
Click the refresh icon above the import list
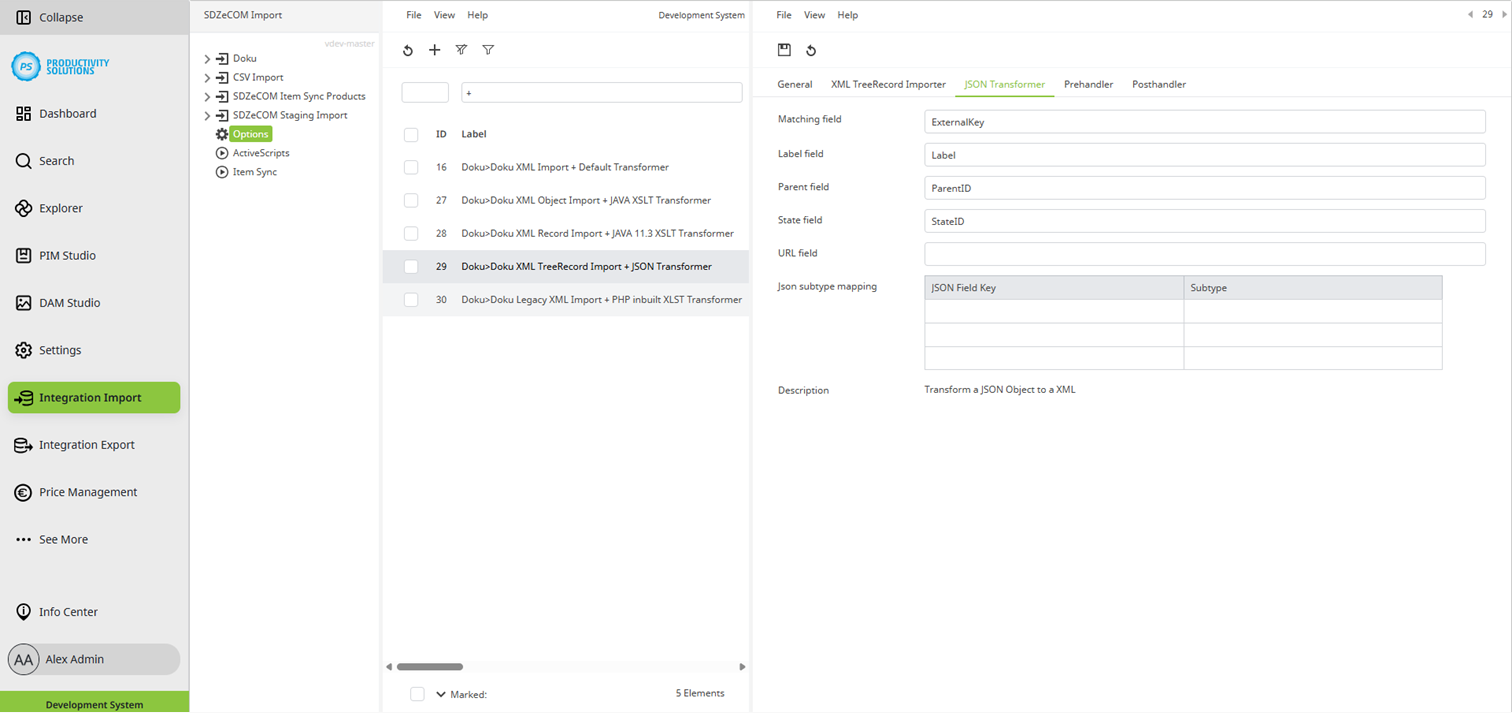(x=407, y=50)
